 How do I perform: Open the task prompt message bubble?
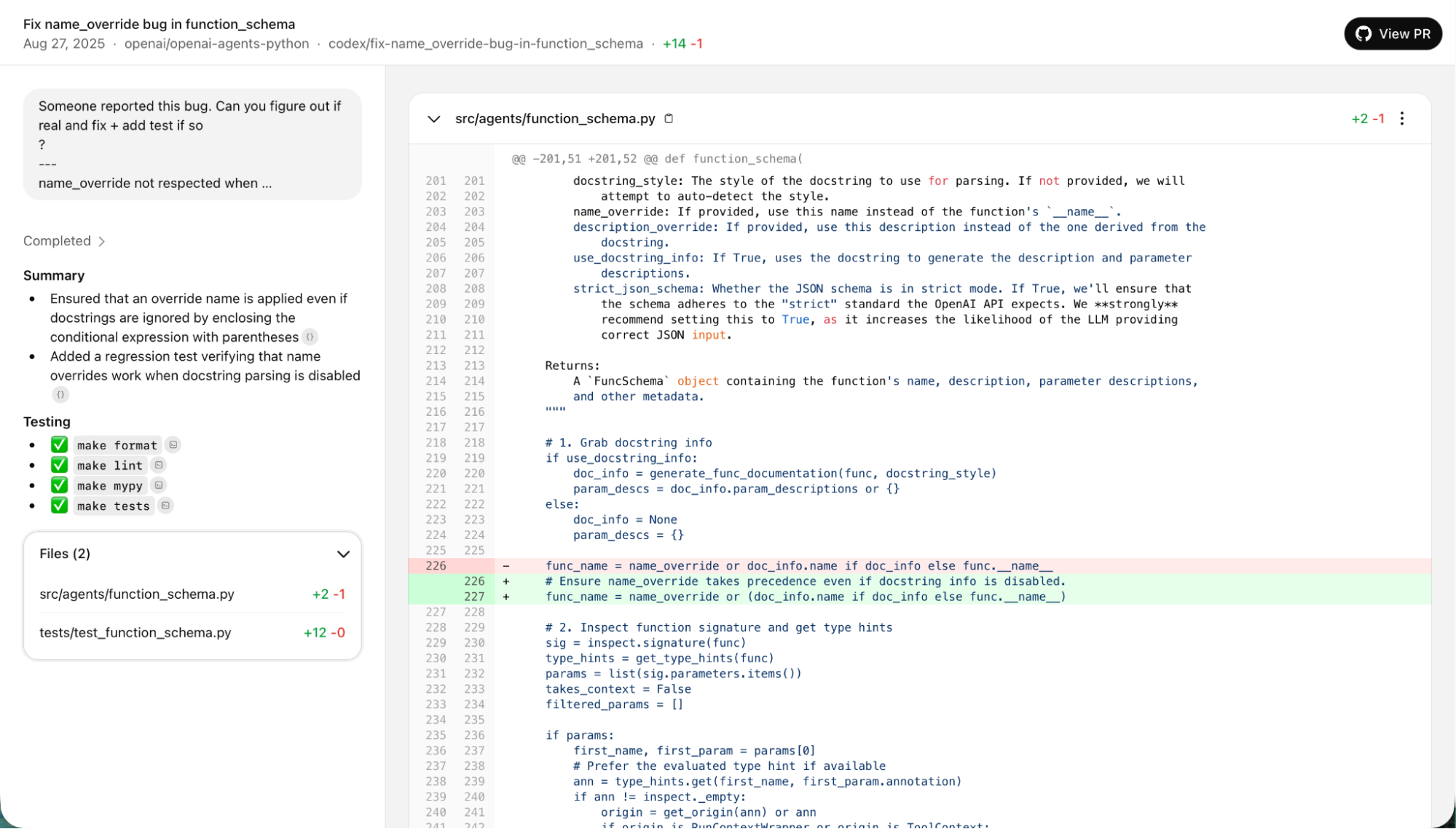[192, 144]
